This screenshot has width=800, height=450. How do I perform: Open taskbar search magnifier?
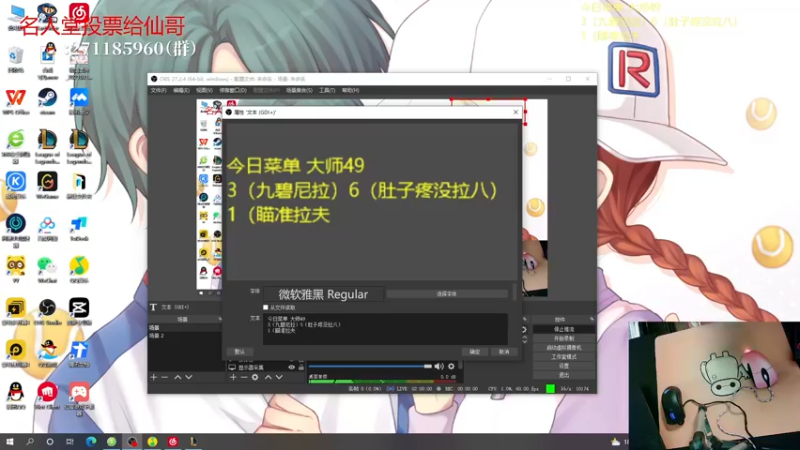tap(30, 442)
